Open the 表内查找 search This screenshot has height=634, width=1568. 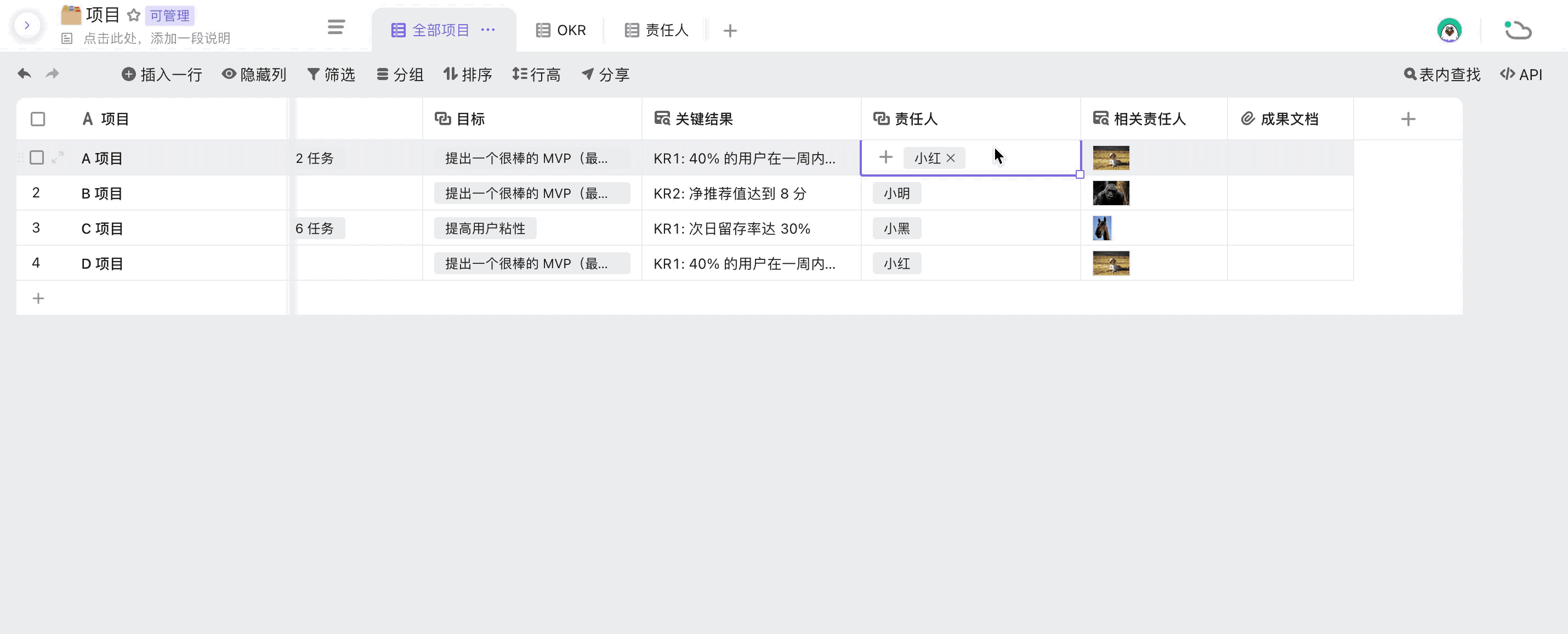click(x=1441, y=74)
